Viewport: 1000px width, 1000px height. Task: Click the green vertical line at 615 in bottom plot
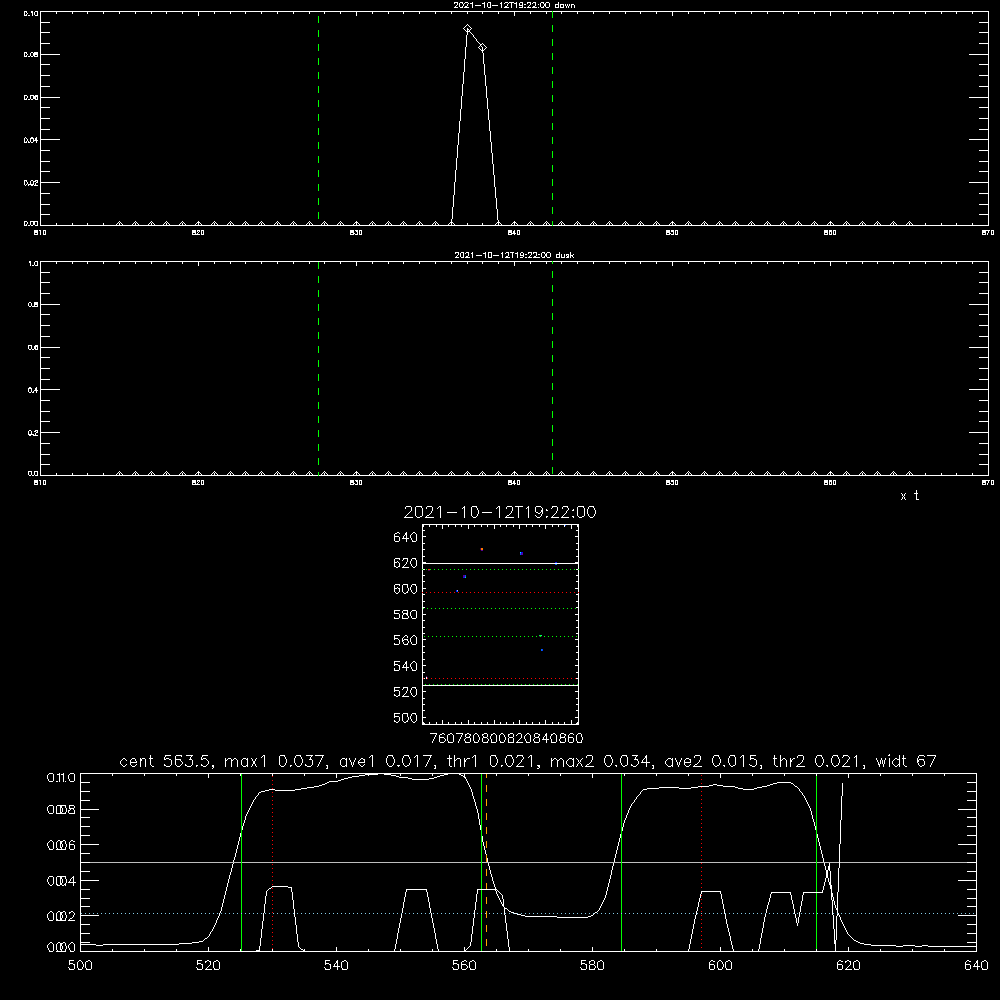point(816,861)
